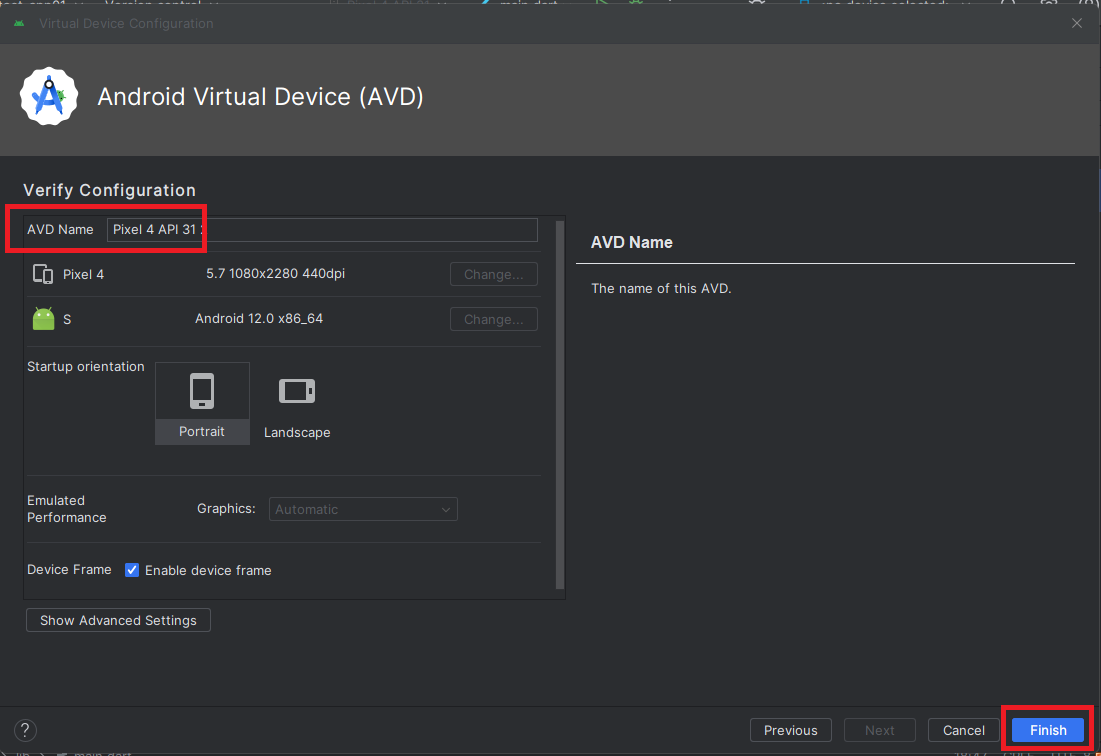The height and width of the screenshot is (756, 1101).
Task: Click the 'Verify Configuration' heading
Action: pyautogui.click(x=110, y=190)
